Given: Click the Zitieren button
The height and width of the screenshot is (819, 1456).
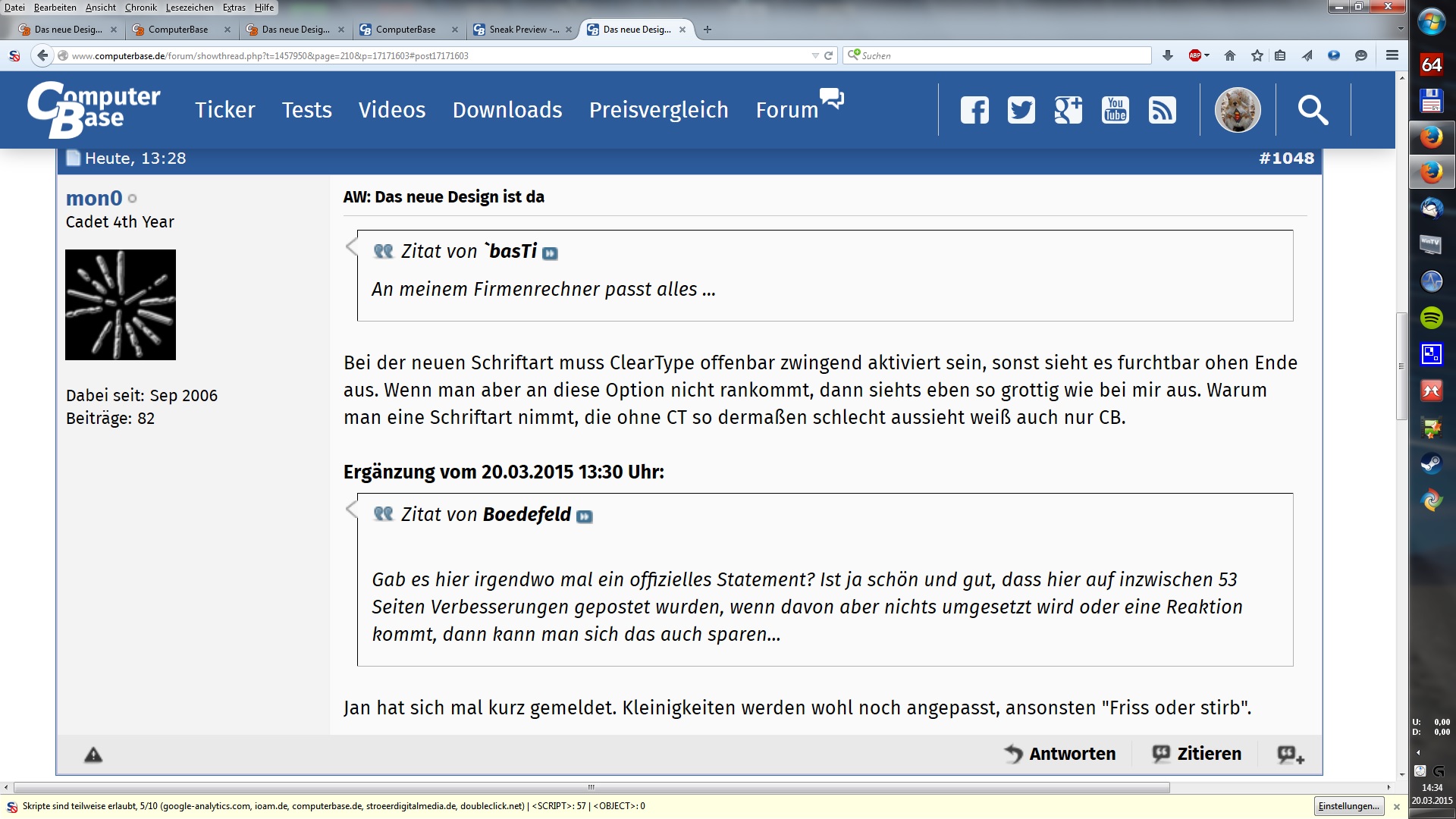Looking at the screenshot, I should [1197, 754].
